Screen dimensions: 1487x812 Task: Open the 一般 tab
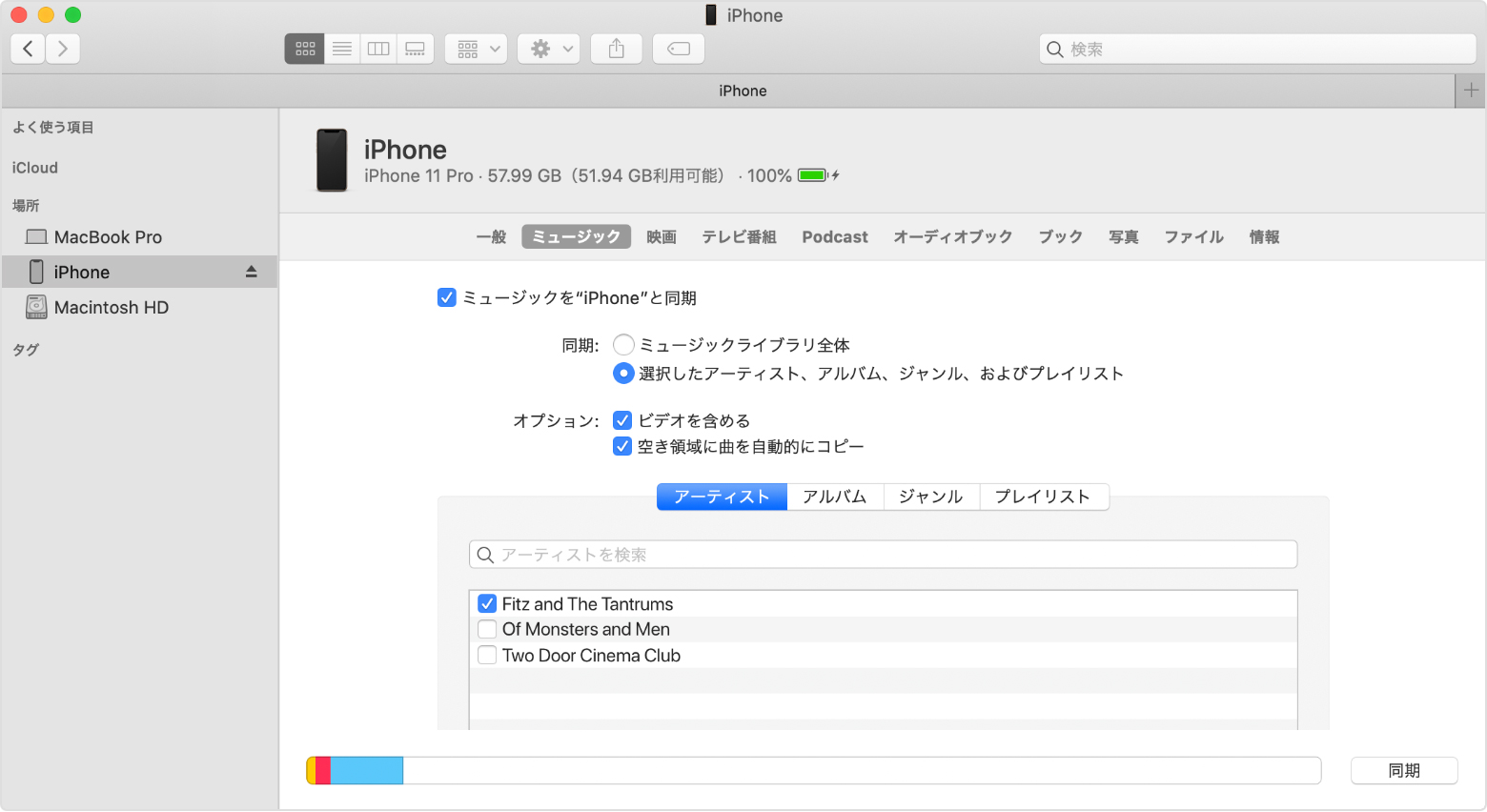(x=492, y=236)
